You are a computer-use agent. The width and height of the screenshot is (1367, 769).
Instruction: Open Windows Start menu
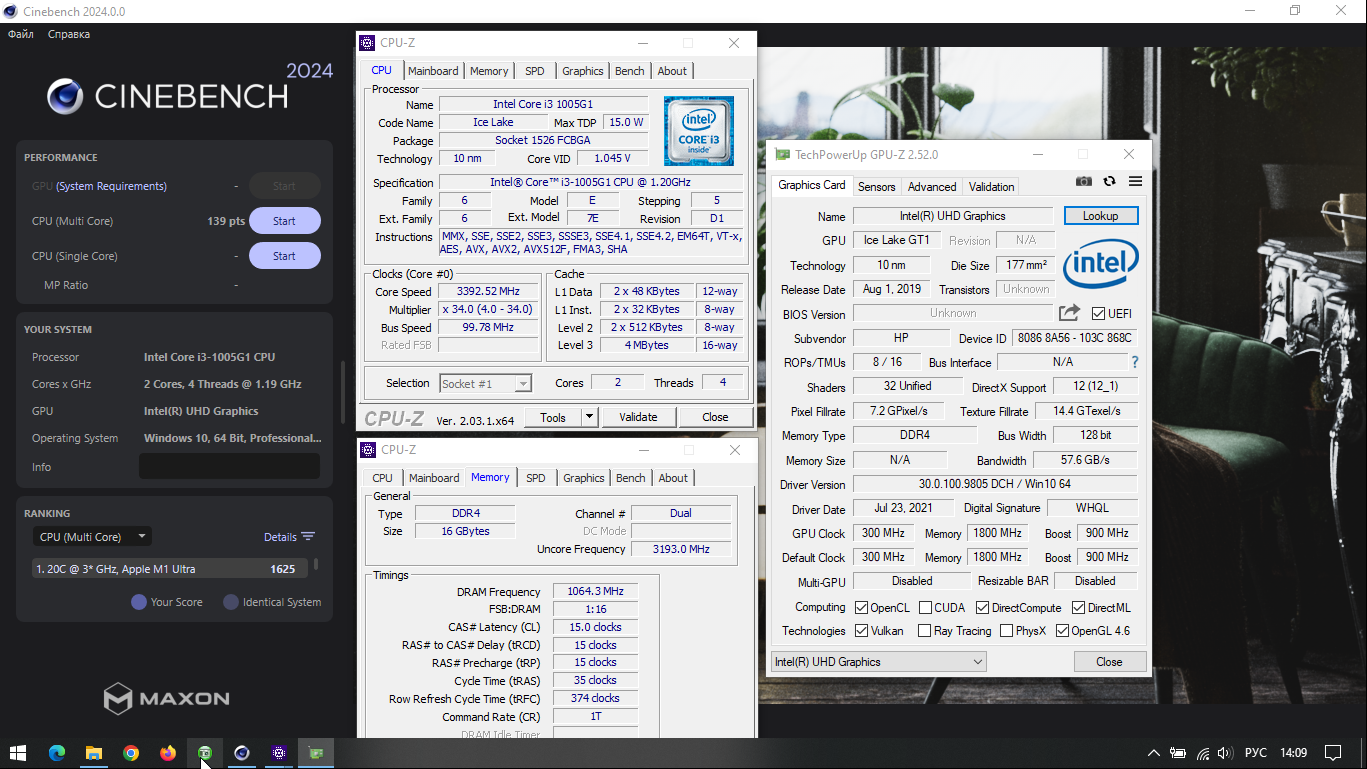(x=18, y=753)
